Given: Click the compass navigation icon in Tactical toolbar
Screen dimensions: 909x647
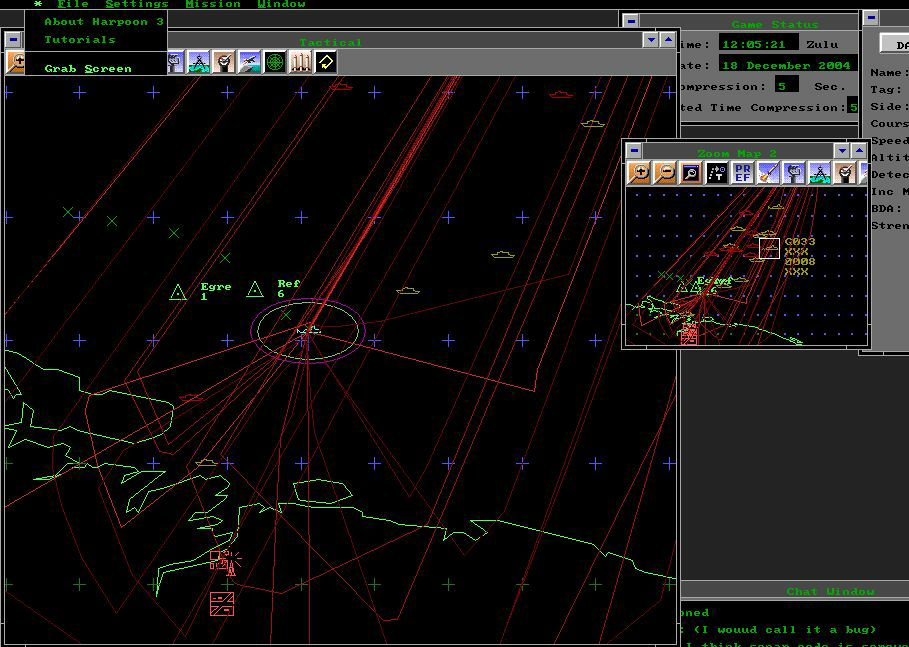Looking at the screenshot, I should pyautogui.click(x=198, y=62).
